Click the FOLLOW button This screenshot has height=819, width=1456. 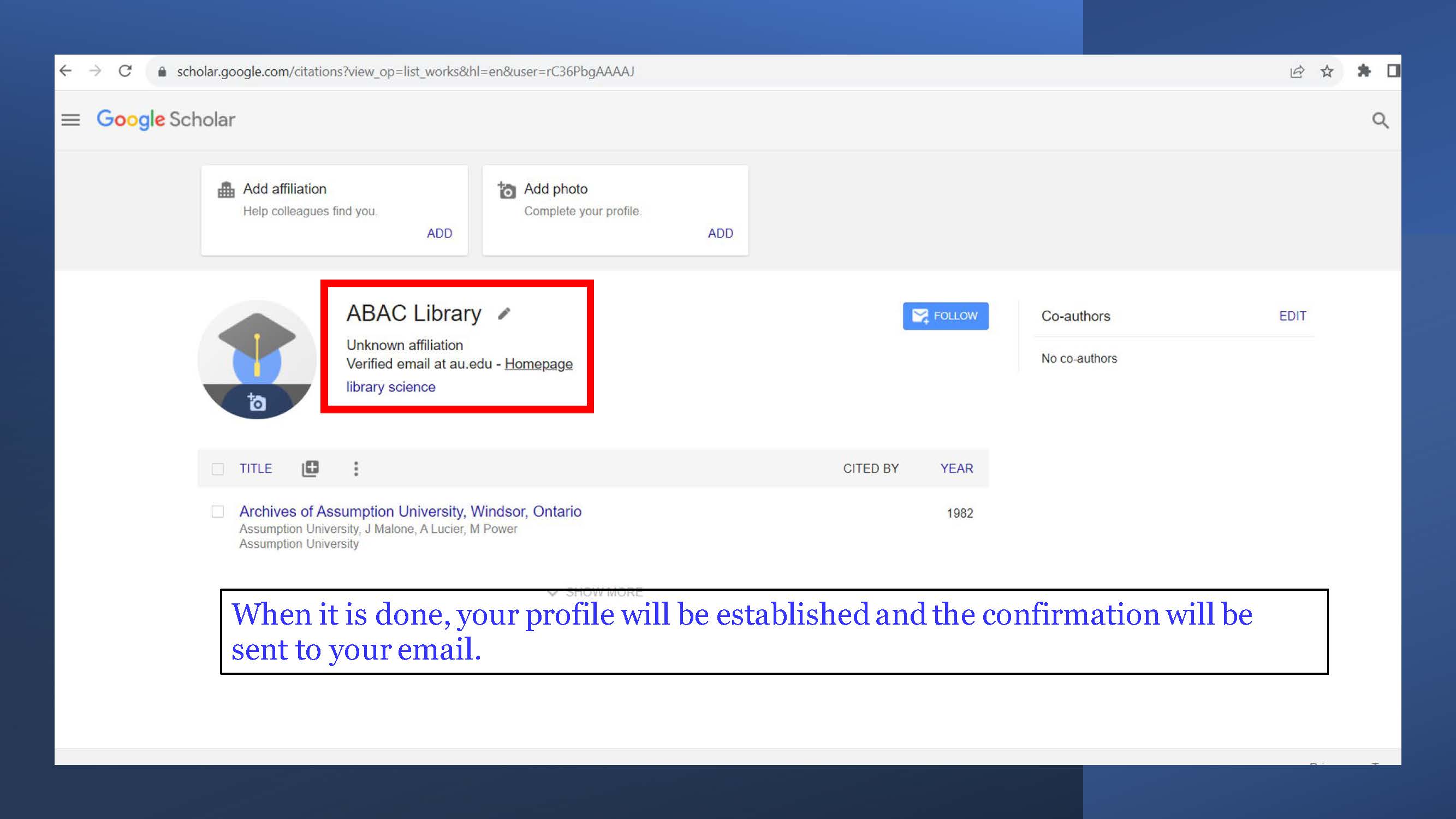pos(946,316)
